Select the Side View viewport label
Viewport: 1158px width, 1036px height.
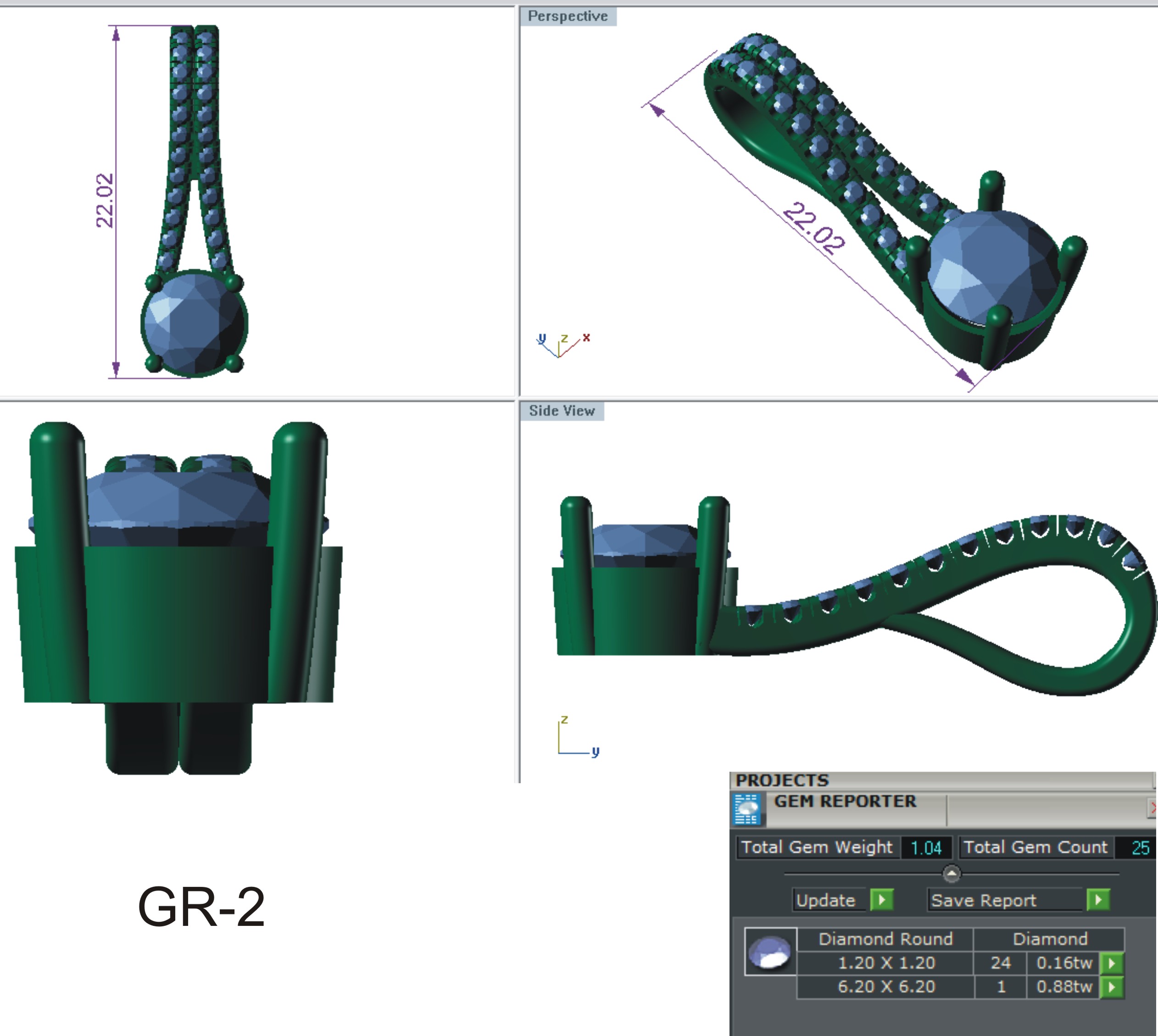click(x=562, y=411)
